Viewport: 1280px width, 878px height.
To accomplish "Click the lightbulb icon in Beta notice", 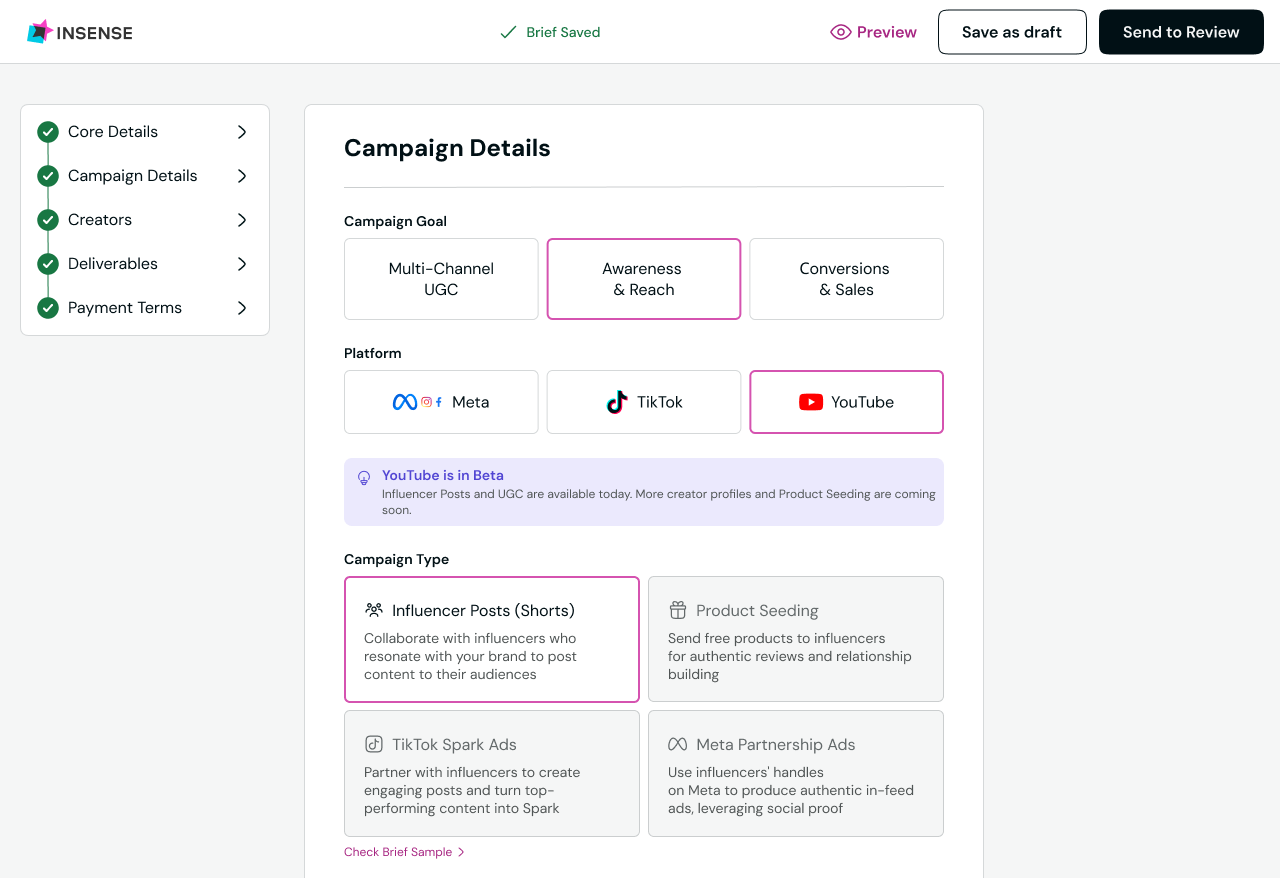I will [x=364, y=478].
